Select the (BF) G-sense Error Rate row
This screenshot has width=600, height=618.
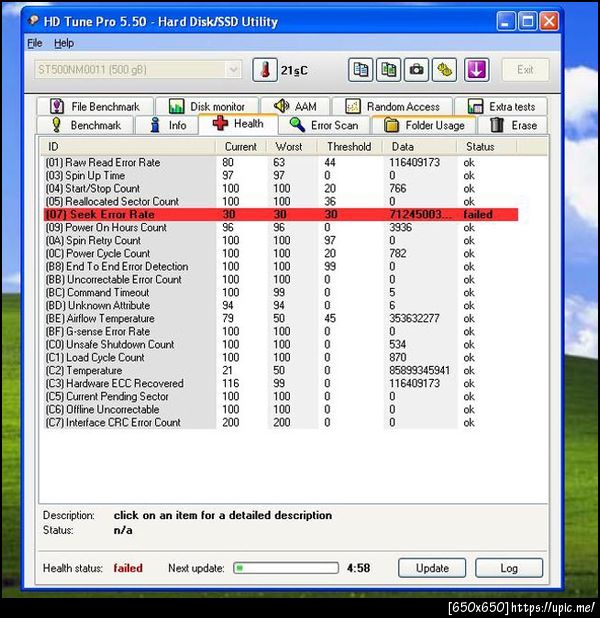tap(281, 331)
